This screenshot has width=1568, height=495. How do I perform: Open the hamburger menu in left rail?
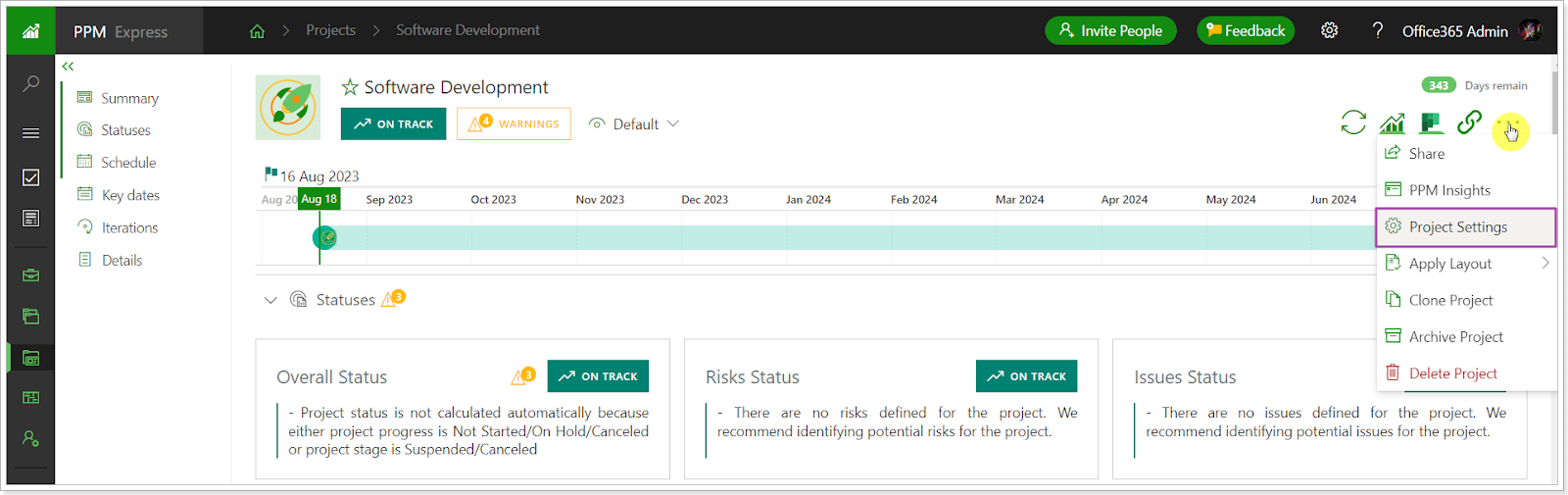(31, 133)
